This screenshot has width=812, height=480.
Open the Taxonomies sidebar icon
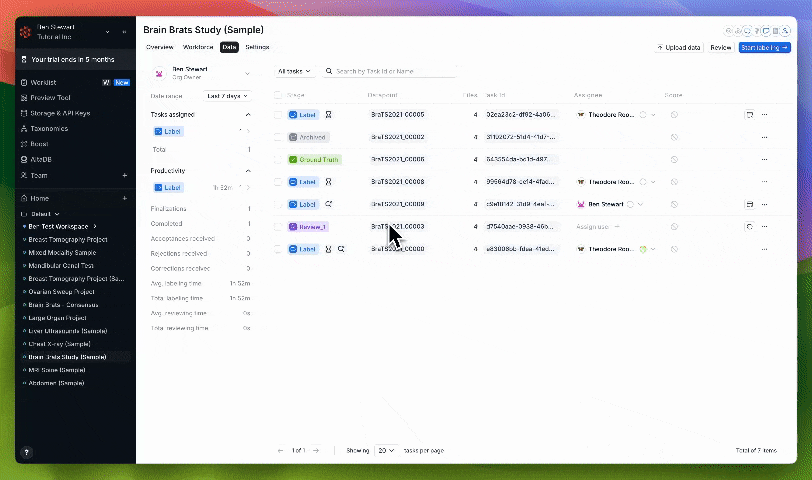[x=24, y=128]
